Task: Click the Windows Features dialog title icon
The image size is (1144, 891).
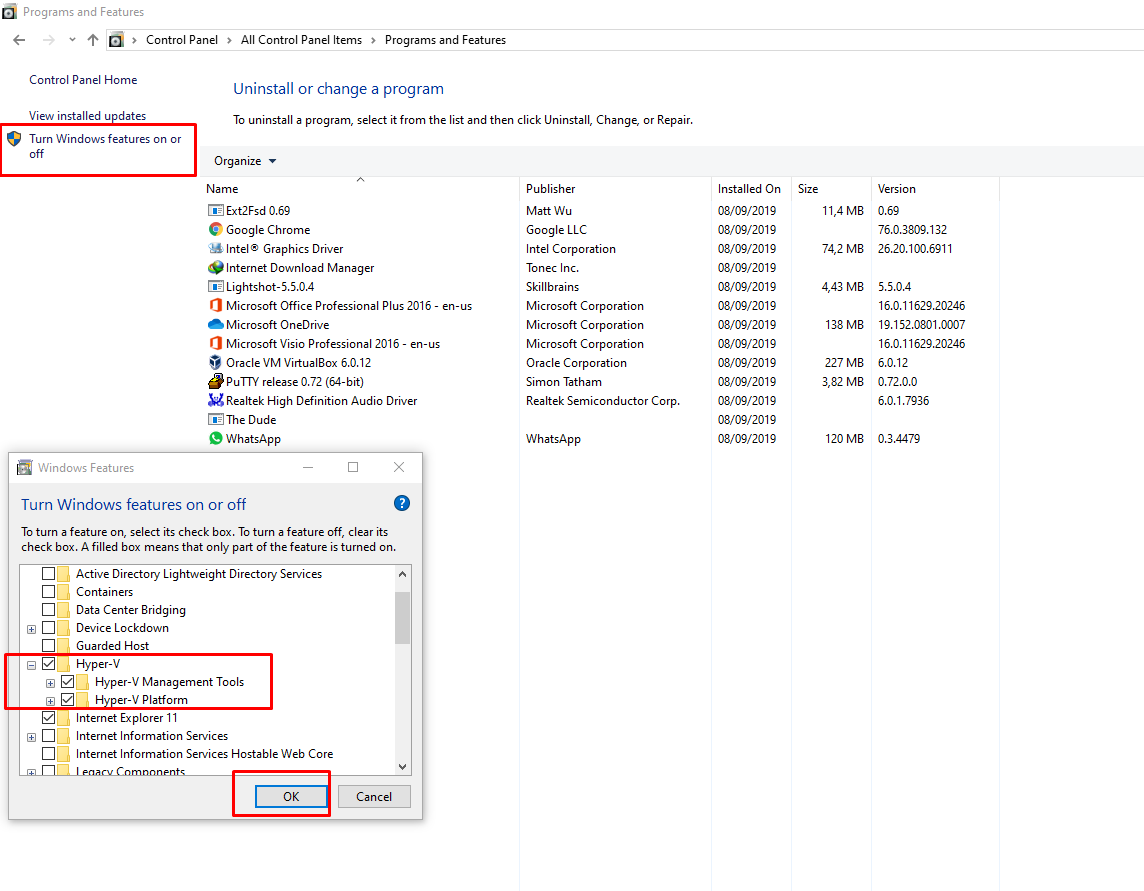Action: (25, 468)
